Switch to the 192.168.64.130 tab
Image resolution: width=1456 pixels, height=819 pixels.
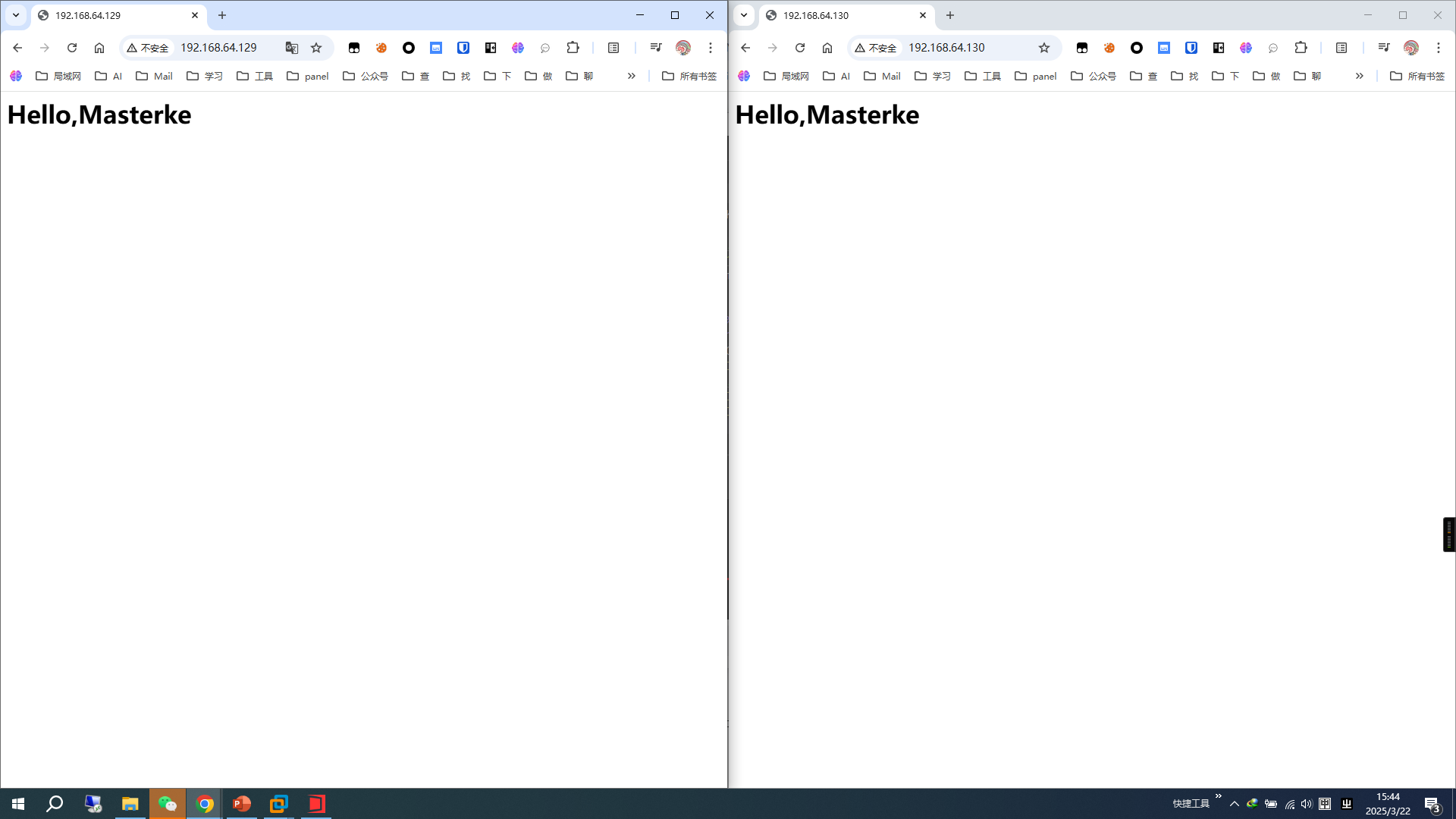click(848, 15)
